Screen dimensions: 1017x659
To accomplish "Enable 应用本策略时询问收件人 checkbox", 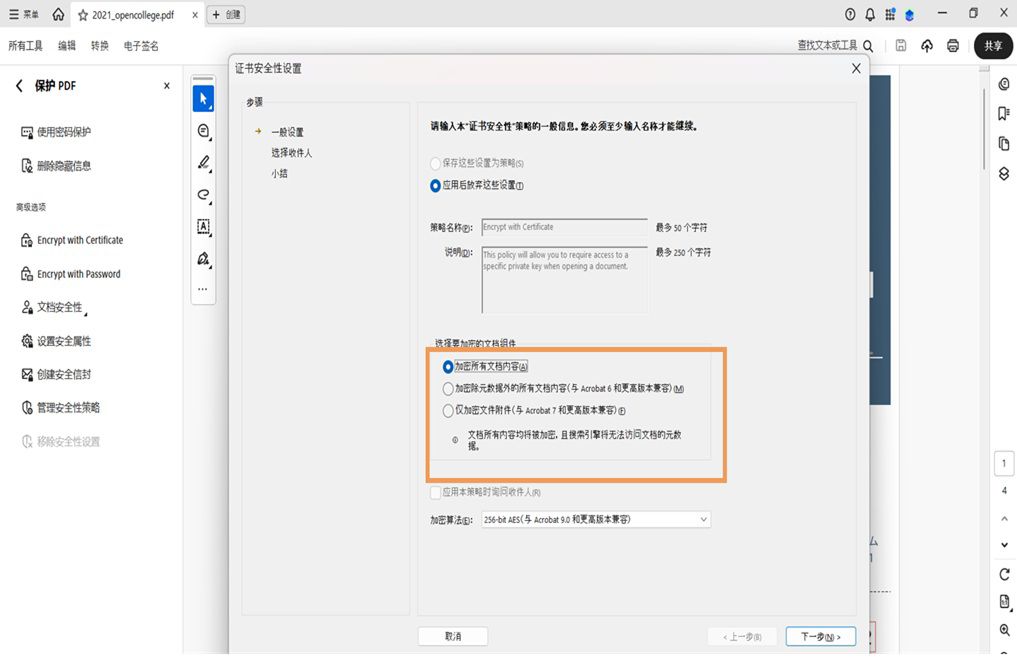I will [436, 492].
